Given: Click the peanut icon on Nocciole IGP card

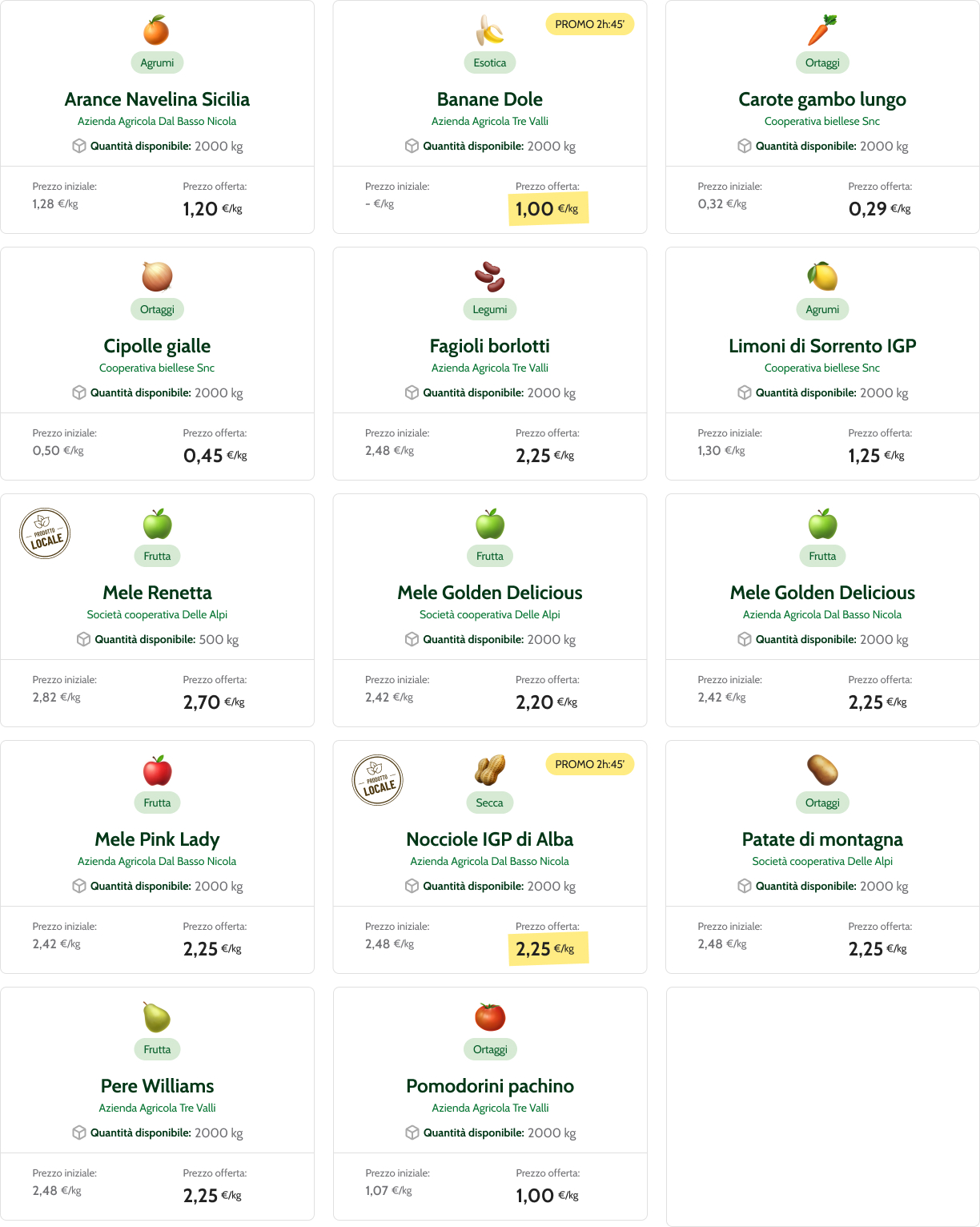Looking at the screenshot, I should 489,770.
